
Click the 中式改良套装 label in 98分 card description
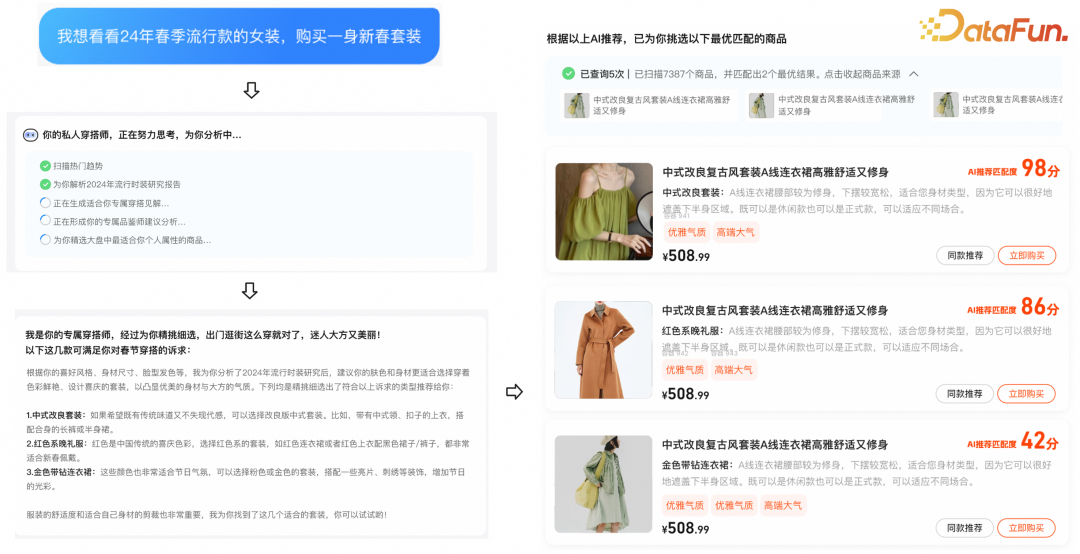(x=694, y=192)
